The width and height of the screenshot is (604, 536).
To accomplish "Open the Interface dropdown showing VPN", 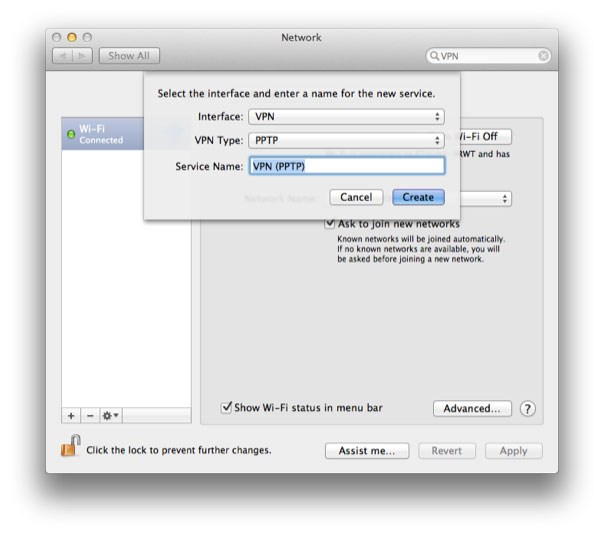I will [346, 117].
